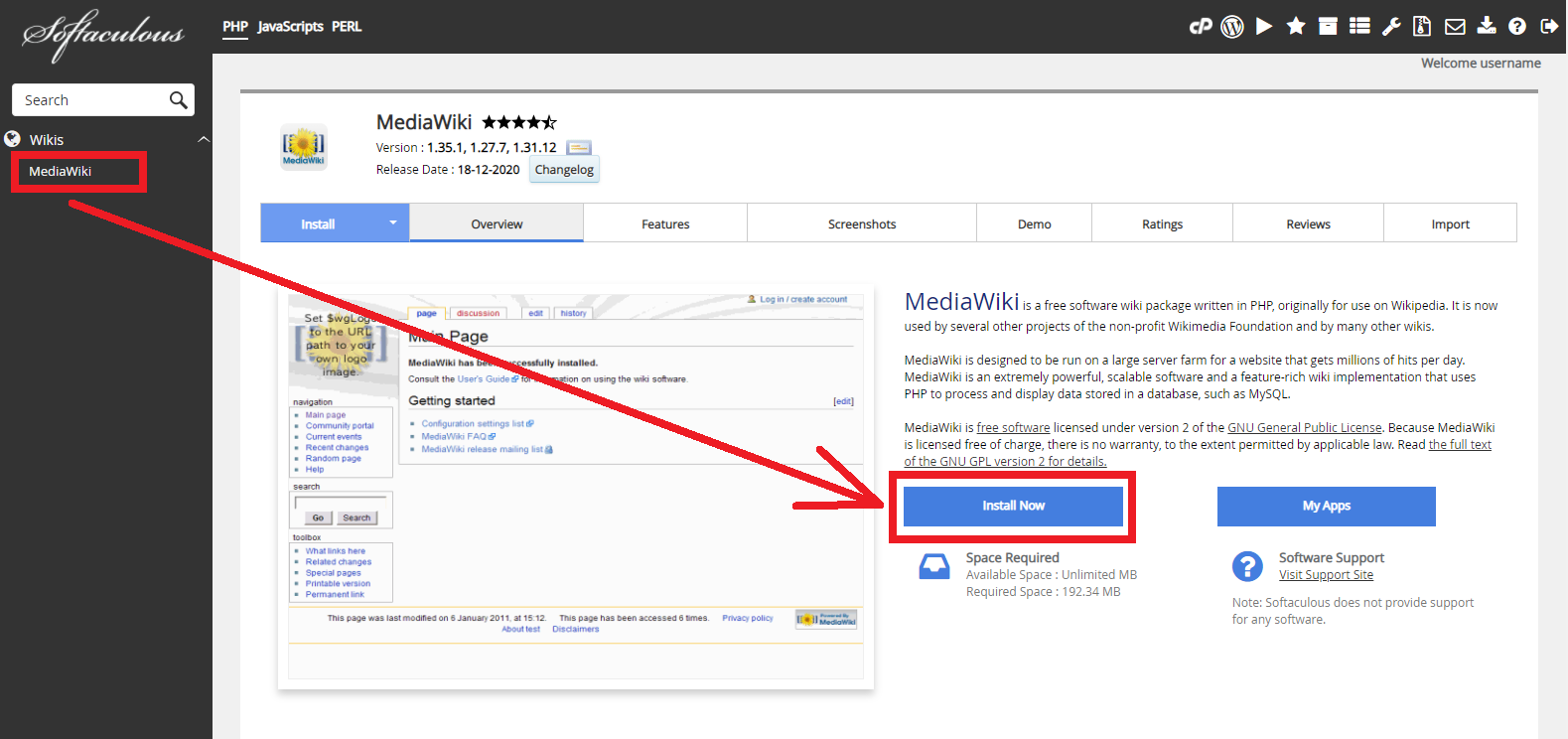Open the Reviews tab
Screen dimensions: 1568x739
click(x=1309, y=223)
